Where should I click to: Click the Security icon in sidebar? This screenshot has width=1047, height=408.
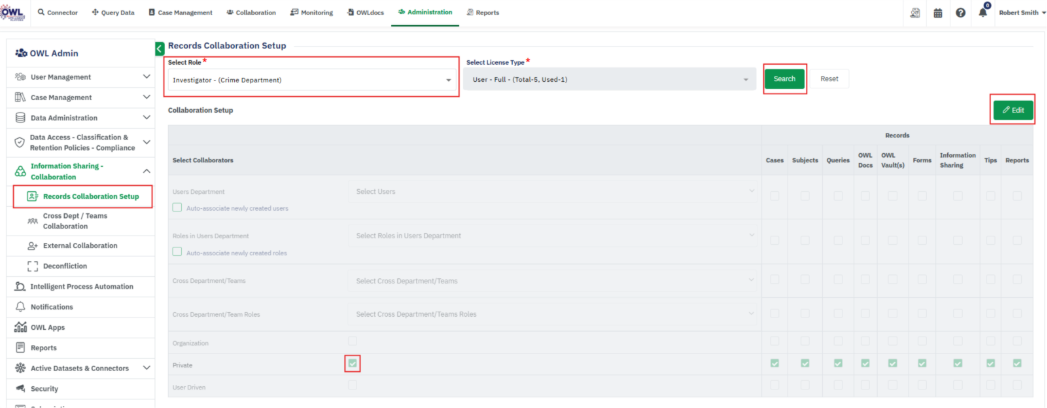(21, 388)
